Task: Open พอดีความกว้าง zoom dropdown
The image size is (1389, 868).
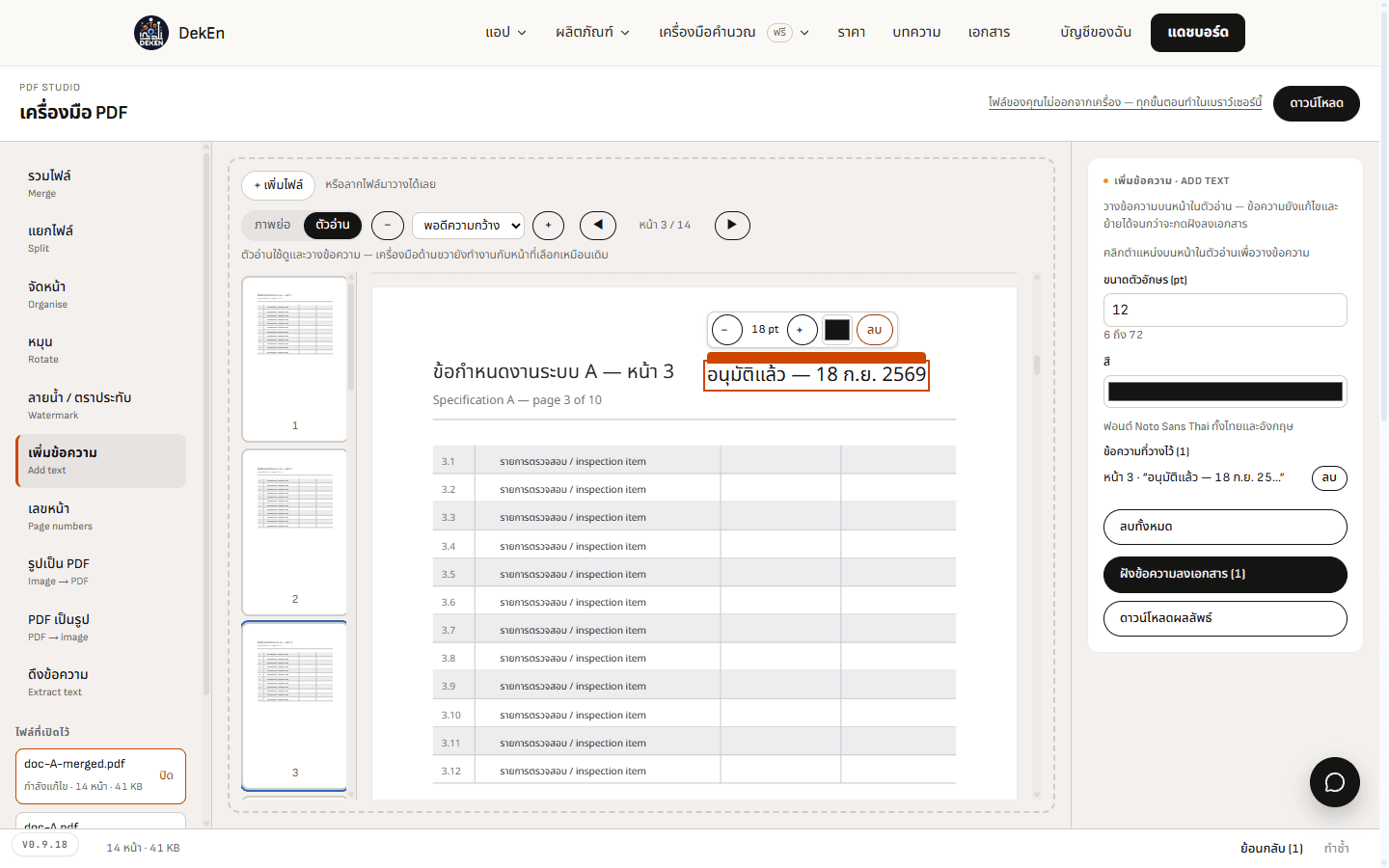Action: 468,225
